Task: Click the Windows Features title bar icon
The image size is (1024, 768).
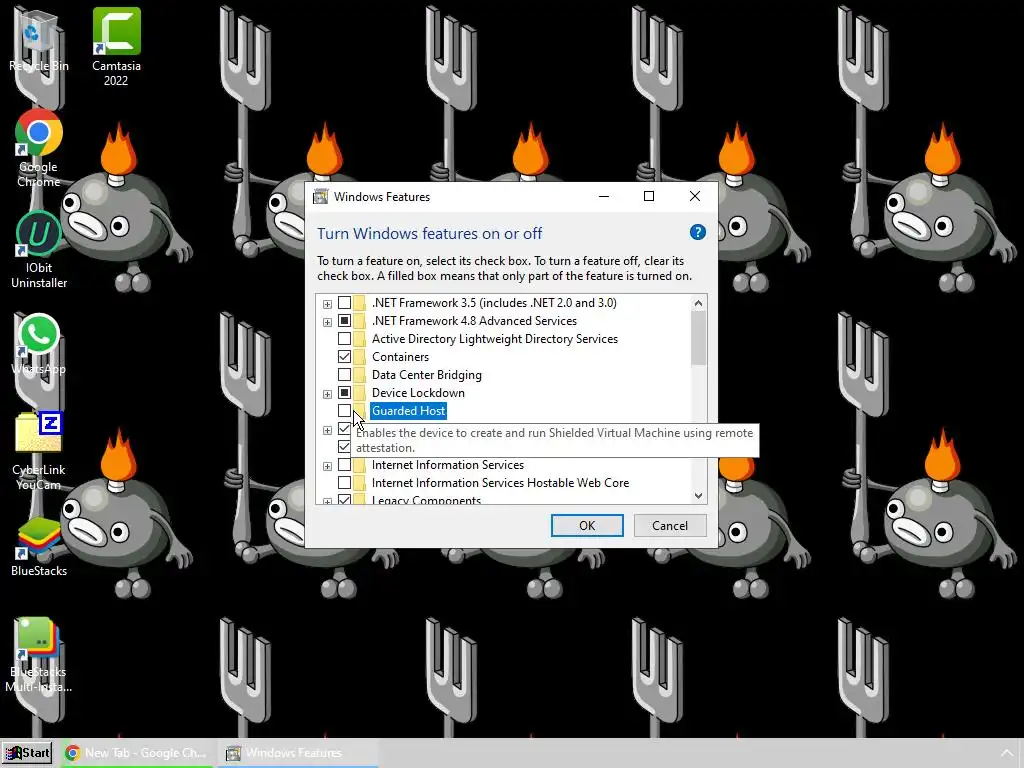Action: pos(321,197)
